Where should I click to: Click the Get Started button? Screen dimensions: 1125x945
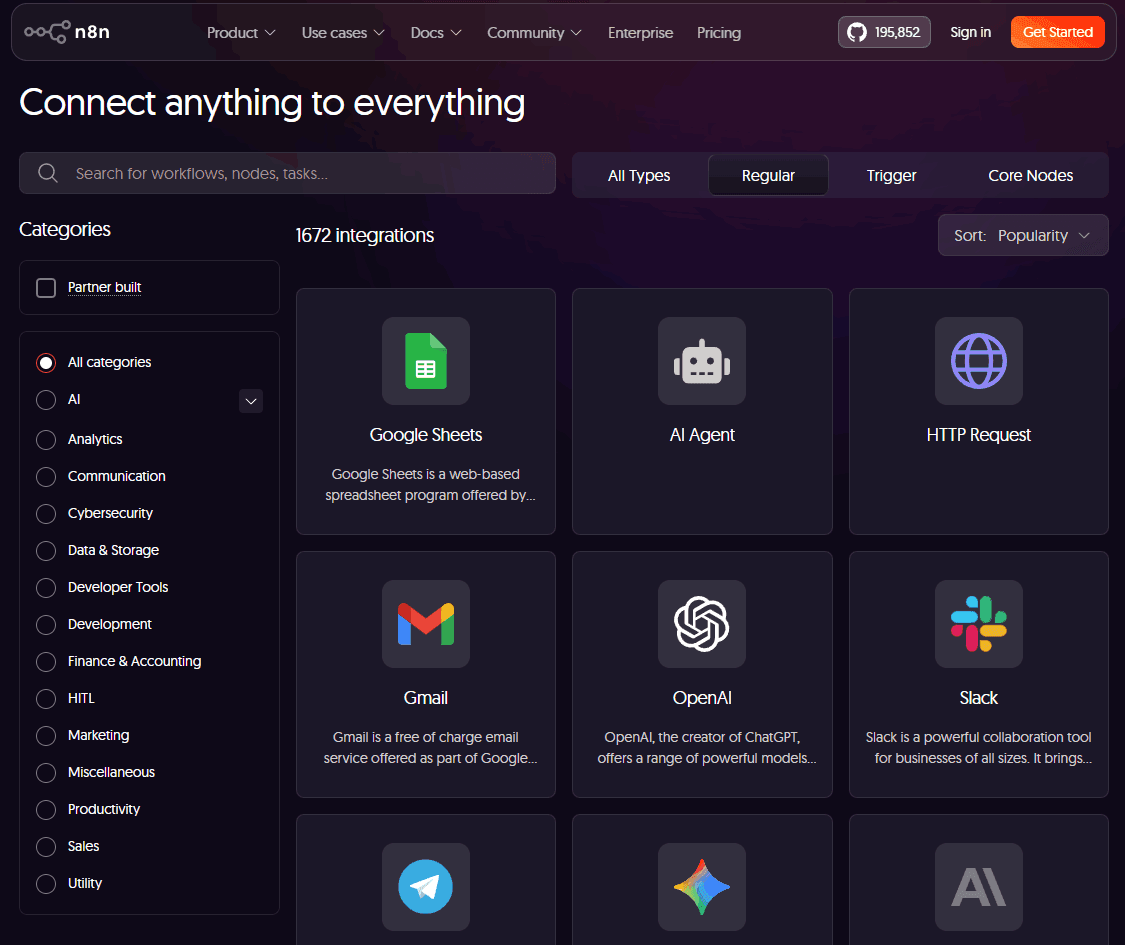(1058, 32)
